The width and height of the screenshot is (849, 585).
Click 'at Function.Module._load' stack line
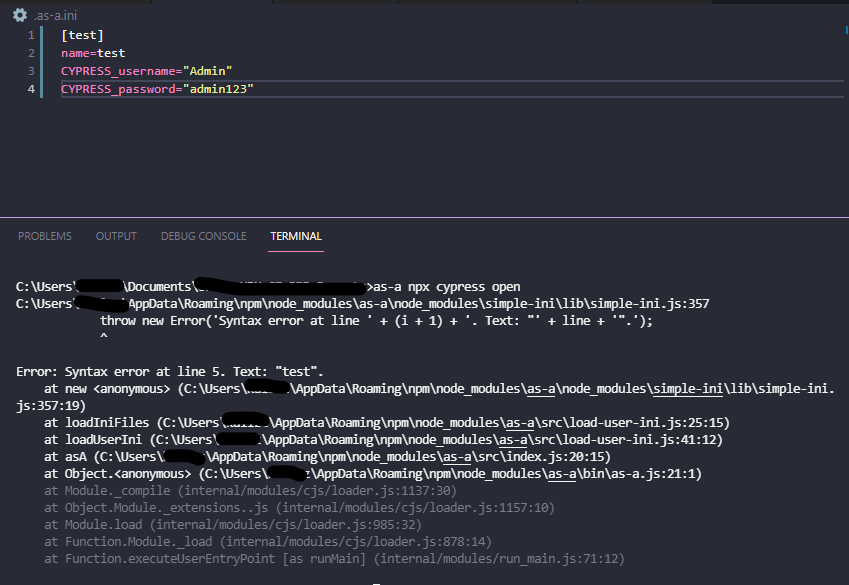tap(268, 542)
